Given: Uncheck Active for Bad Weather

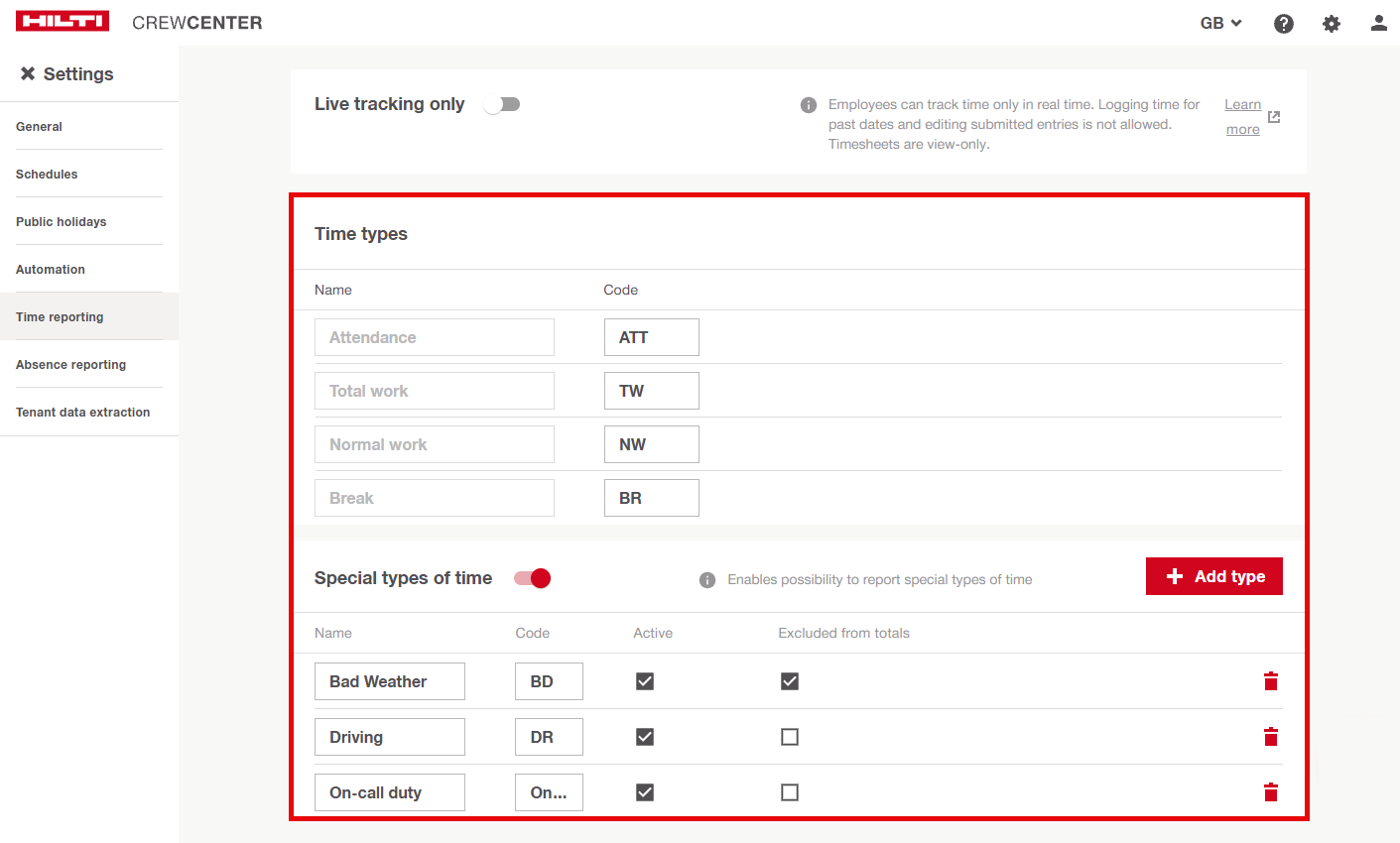Looking at the screenshot, I should pos(645,681).
